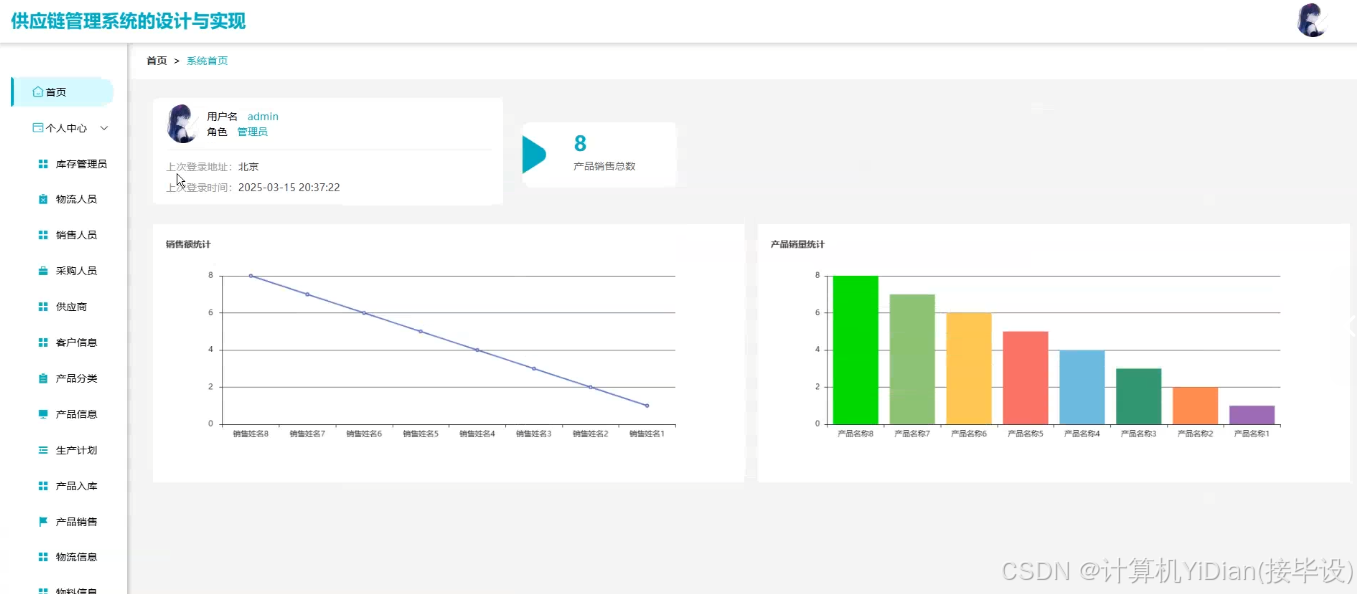This screenshot has height=594, width=1357.
Task: Click the 供应商 grid icon
Action: click(43, 307)
